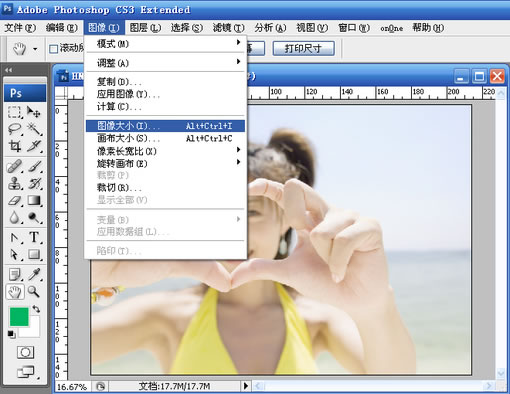Select the Dodge tool
This screenshot has height=394, width=510.
(x=34, y=217)
